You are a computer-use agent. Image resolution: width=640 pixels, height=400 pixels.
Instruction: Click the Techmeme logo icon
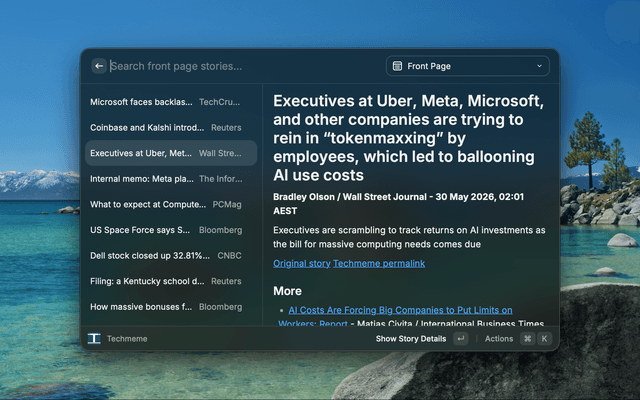[94, 338]
